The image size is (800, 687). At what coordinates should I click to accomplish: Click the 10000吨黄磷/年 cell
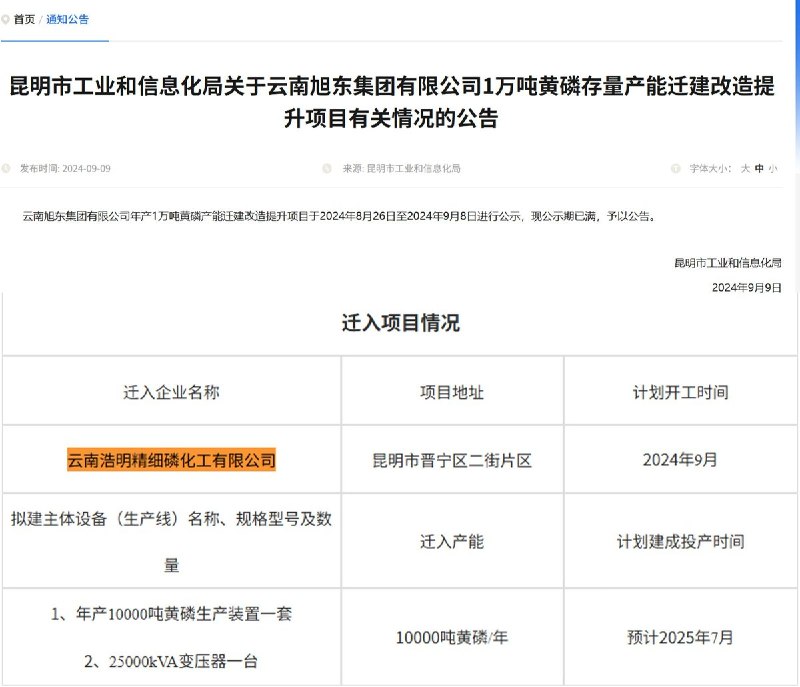coord(452,637)
